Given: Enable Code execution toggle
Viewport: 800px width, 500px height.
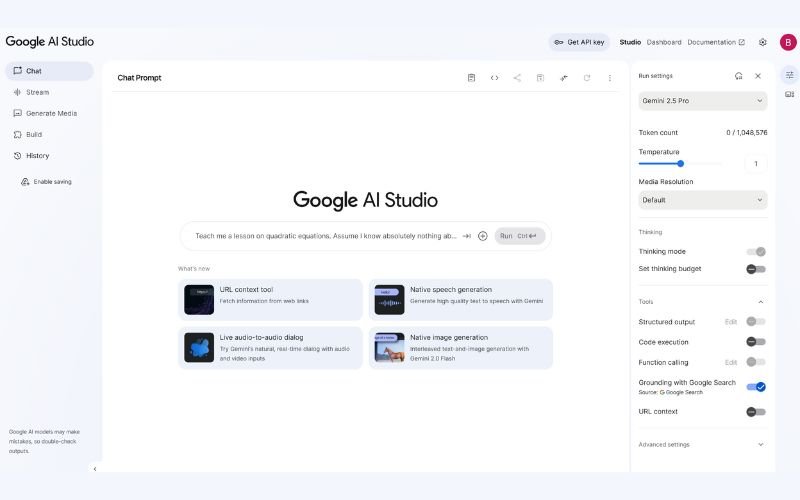Looking at the screenshot, I should click(x=756, y=342).
